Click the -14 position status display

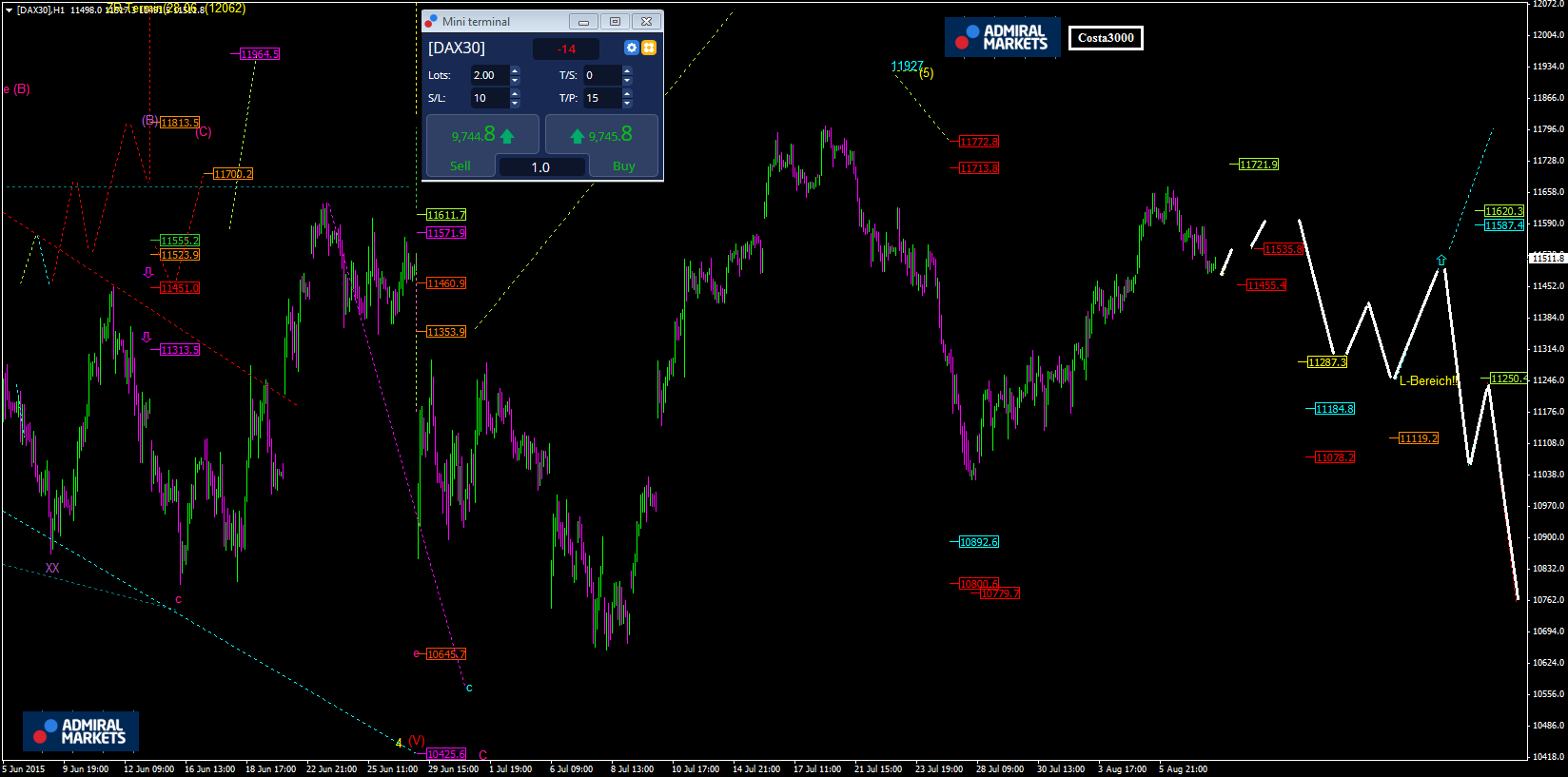click(x=566, y=49)
